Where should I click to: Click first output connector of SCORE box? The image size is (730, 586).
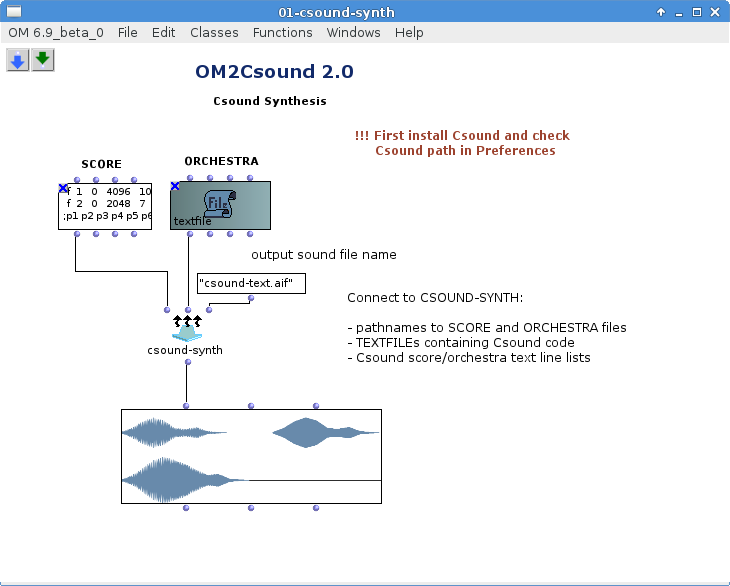pyautogui.click(x=77, y=234)
